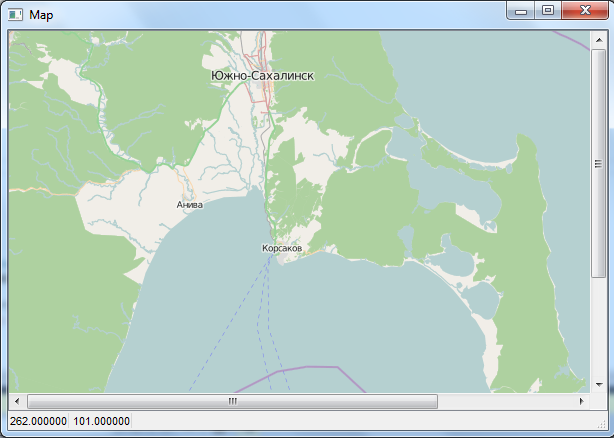The image size is (614, 440).
Task: Click the vertical scrollbar down arrow
Action: [598, 385]
